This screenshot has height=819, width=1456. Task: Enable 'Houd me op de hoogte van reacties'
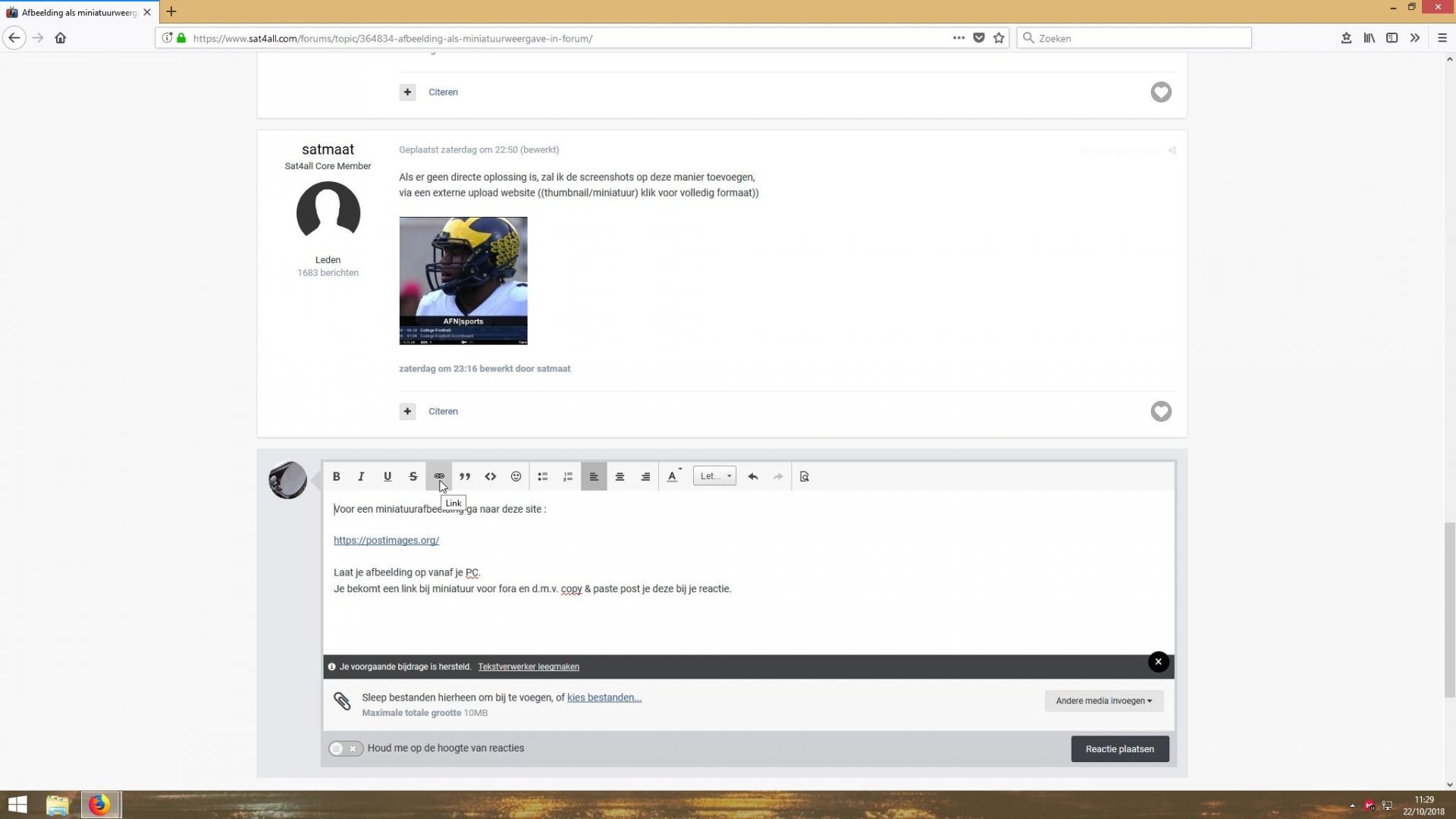(345, 748)
